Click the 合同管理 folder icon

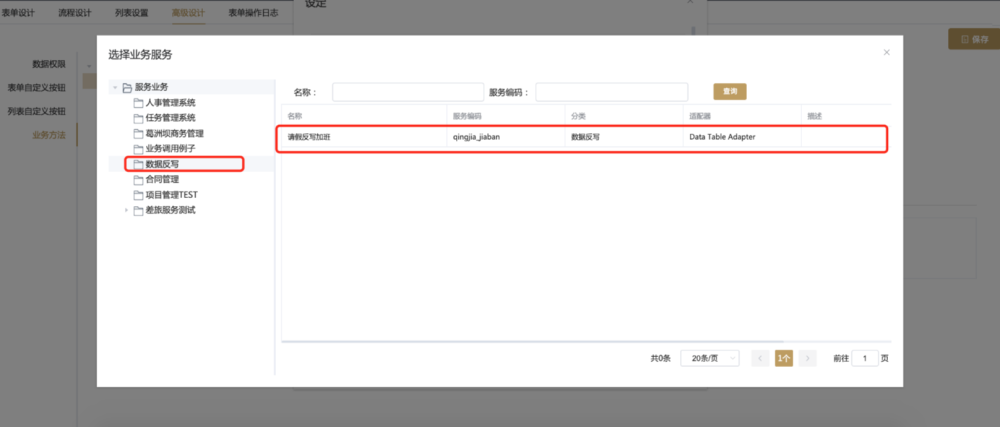coord(138,179)
